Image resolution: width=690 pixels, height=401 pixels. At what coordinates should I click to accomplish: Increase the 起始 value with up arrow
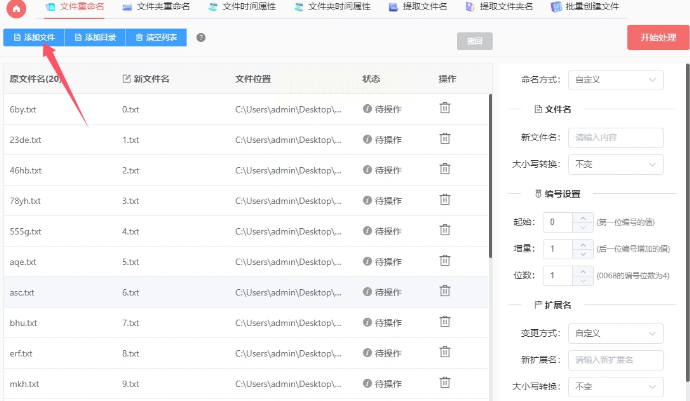pyautogui.click(x=583, y=218)
